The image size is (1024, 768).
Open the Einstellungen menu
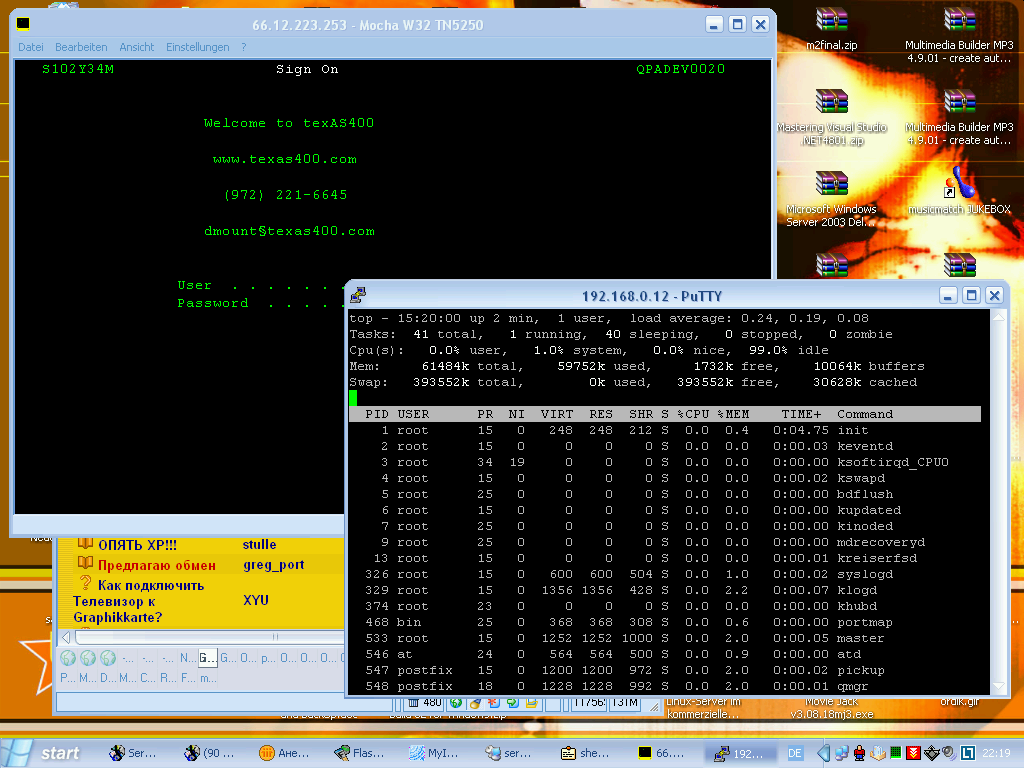[197, 47]
